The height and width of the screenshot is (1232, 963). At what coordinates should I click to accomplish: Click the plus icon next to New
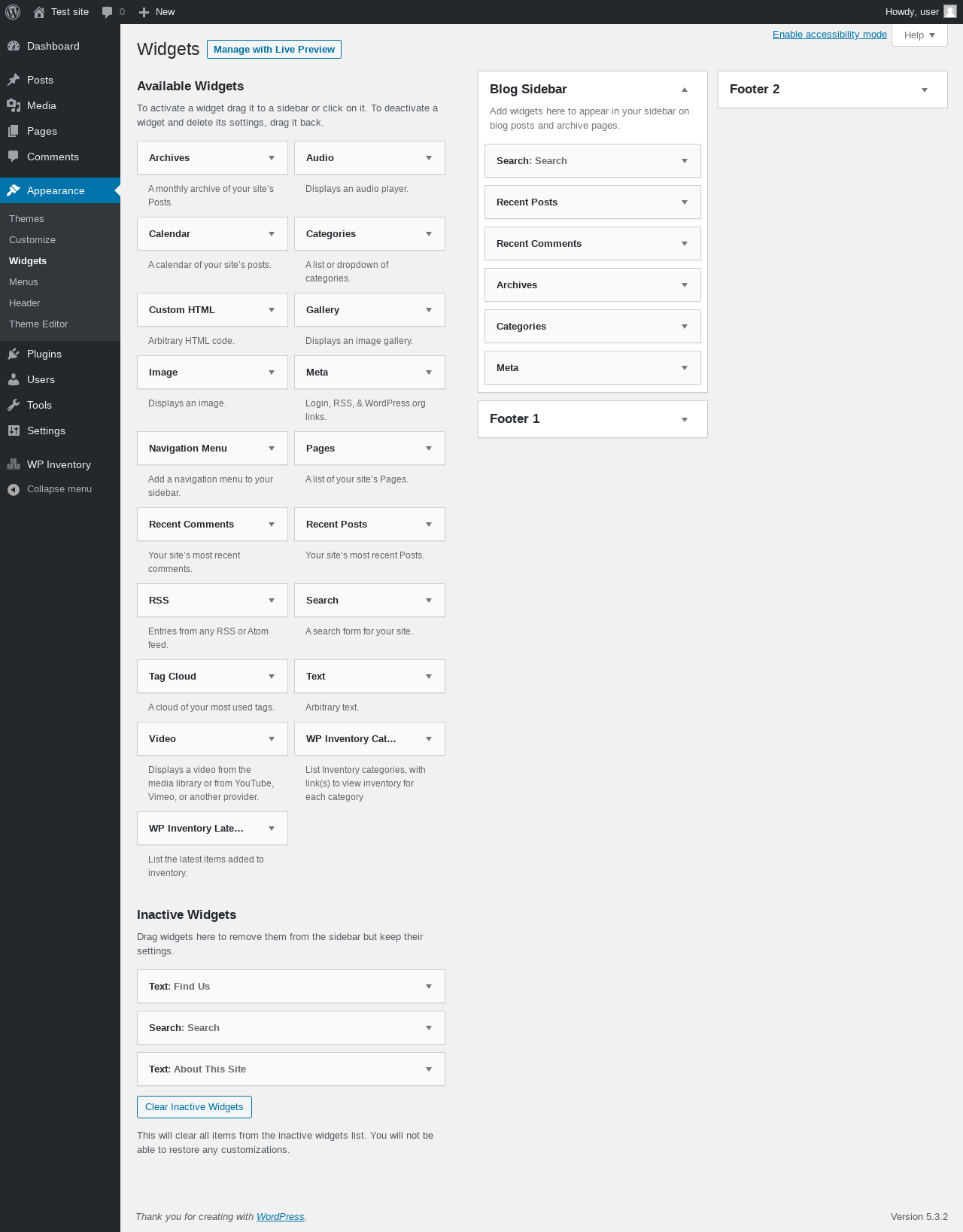[x=144, y=12]
